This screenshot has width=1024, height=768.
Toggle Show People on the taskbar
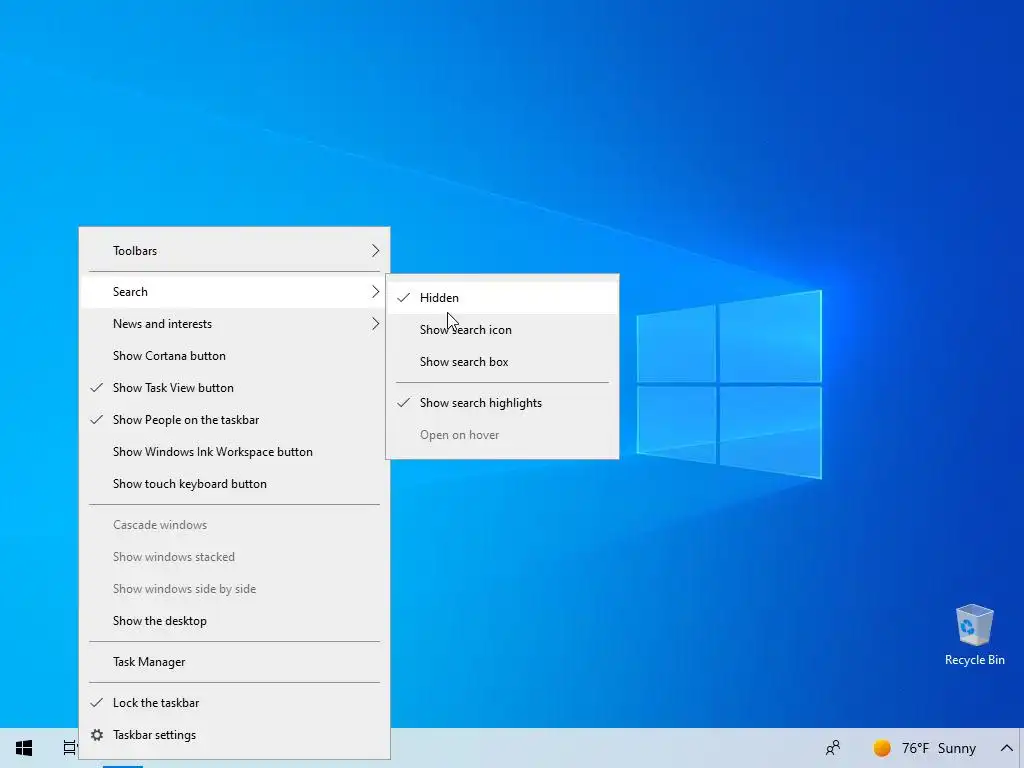(234, 420)
